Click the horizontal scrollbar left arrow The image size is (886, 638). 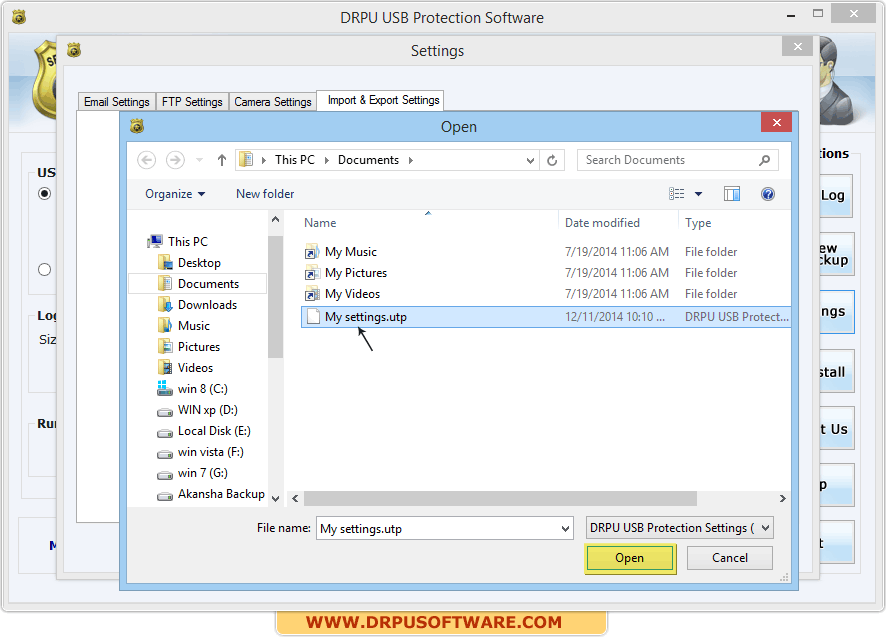pyautogui.click(x=295, y=498)
